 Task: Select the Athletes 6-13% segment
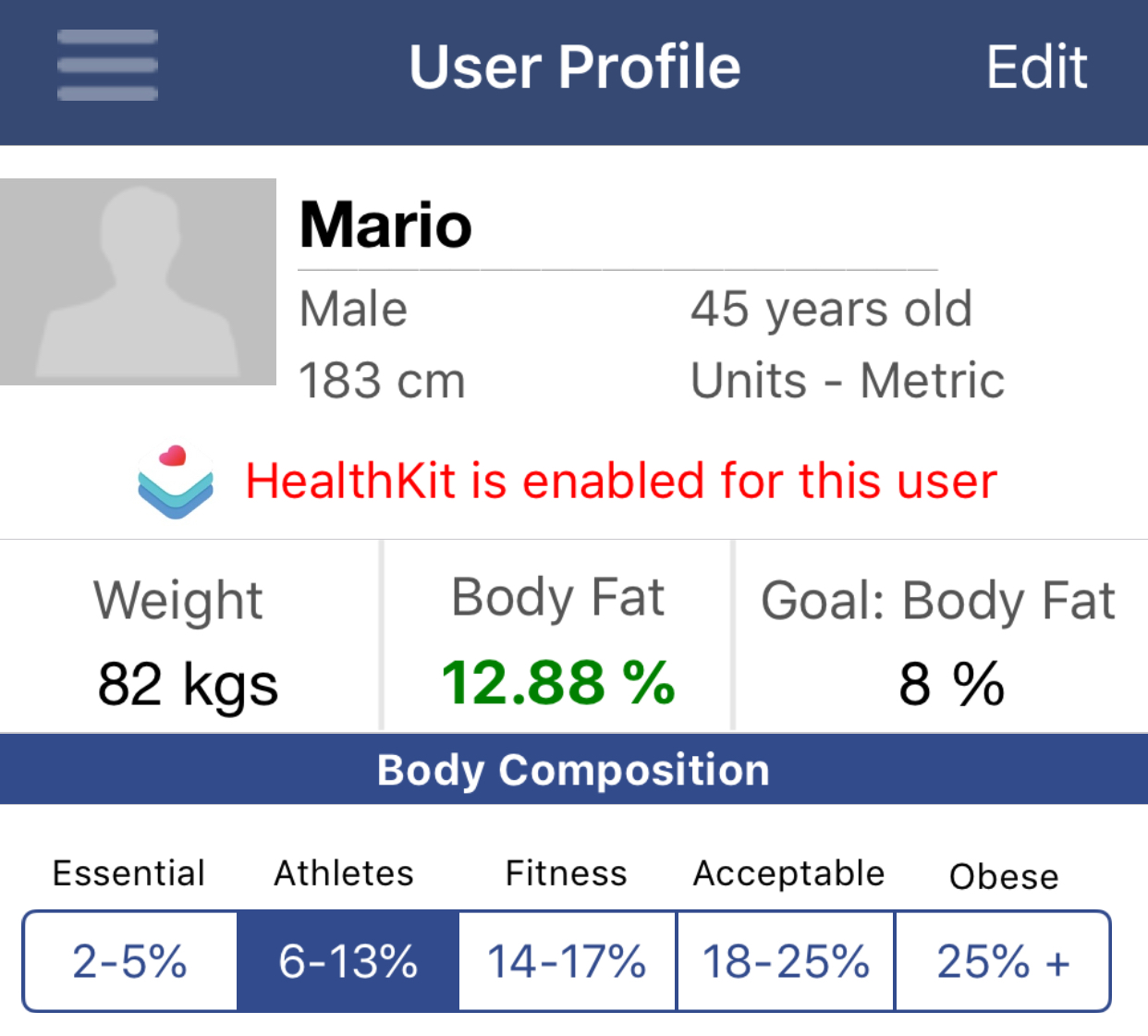click(x=348, y=961)
